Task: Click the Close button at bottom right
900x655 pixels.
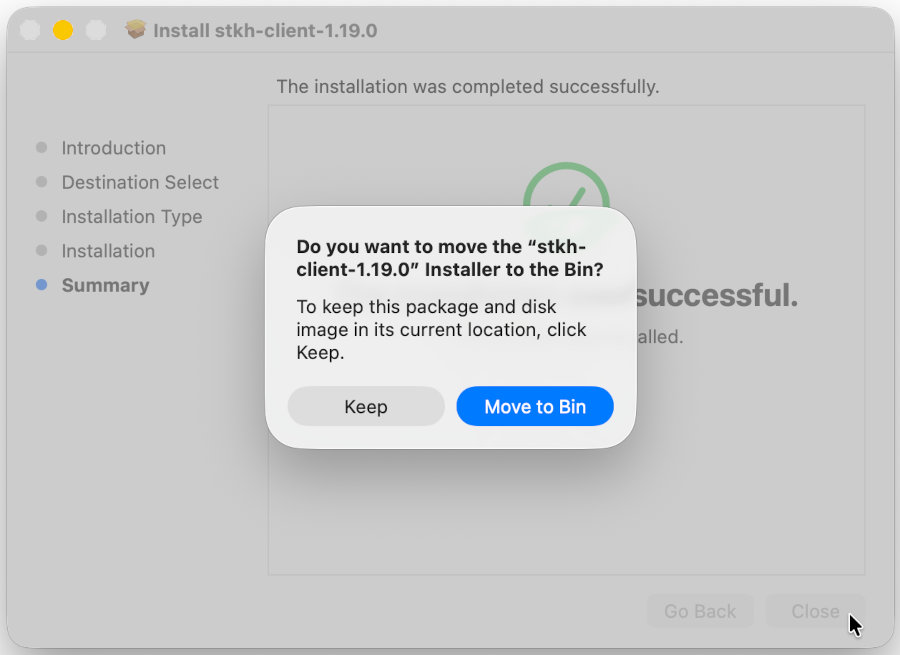Action: point(815,611)
